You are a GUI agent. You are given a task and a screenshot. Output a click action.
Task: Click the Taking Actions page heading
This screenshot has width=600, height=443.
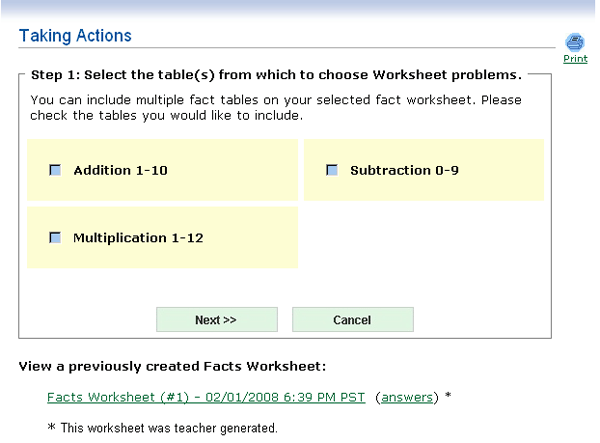pos(75,36)
